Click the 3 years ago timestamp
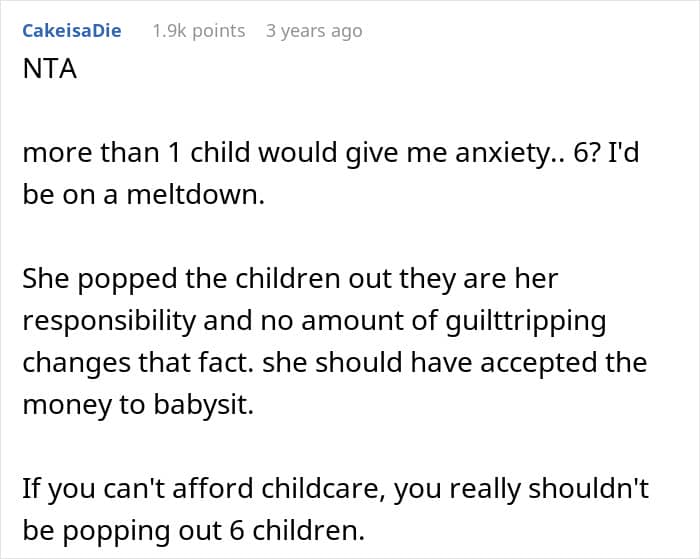This screenshot has width=700, height=559. (x=314, y=31)
